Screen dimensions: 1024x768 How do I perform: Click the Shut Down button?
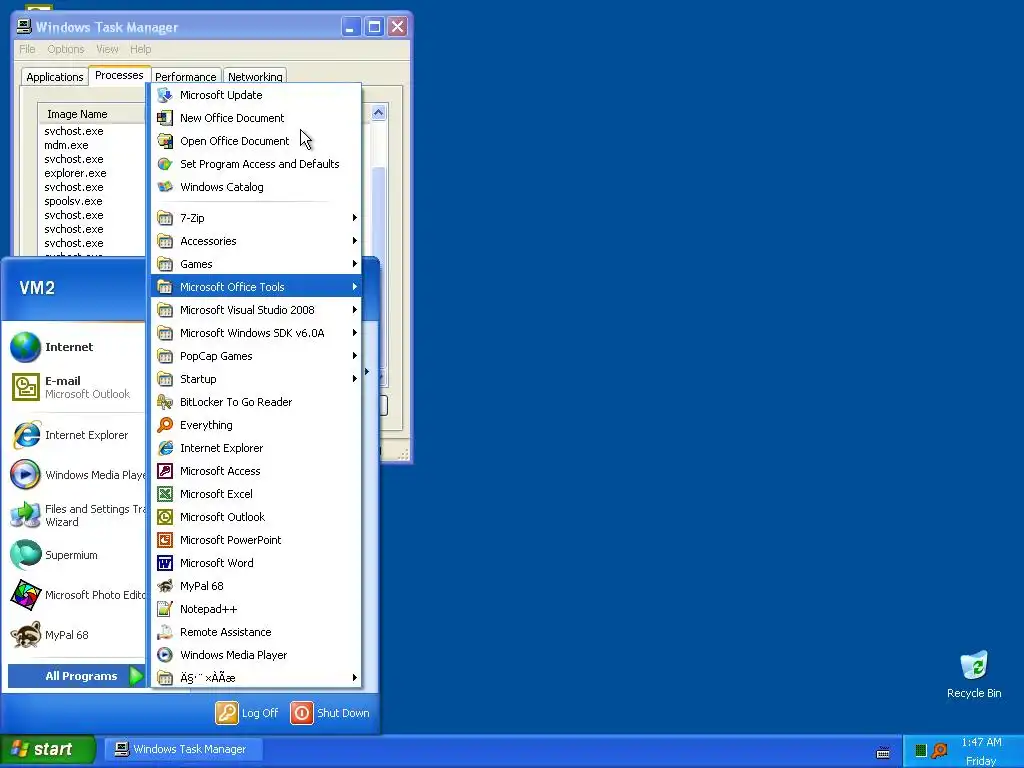click(330, 713)
